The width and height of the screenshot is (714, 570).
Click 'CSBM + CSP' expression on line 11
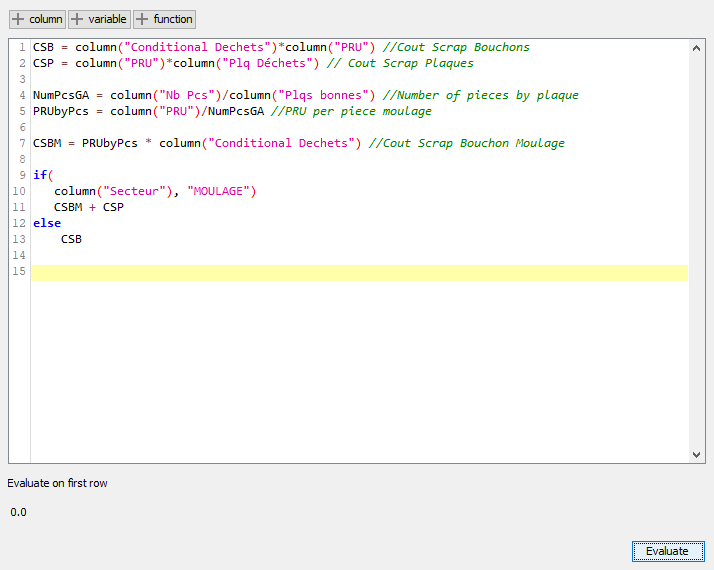(89, 207)
